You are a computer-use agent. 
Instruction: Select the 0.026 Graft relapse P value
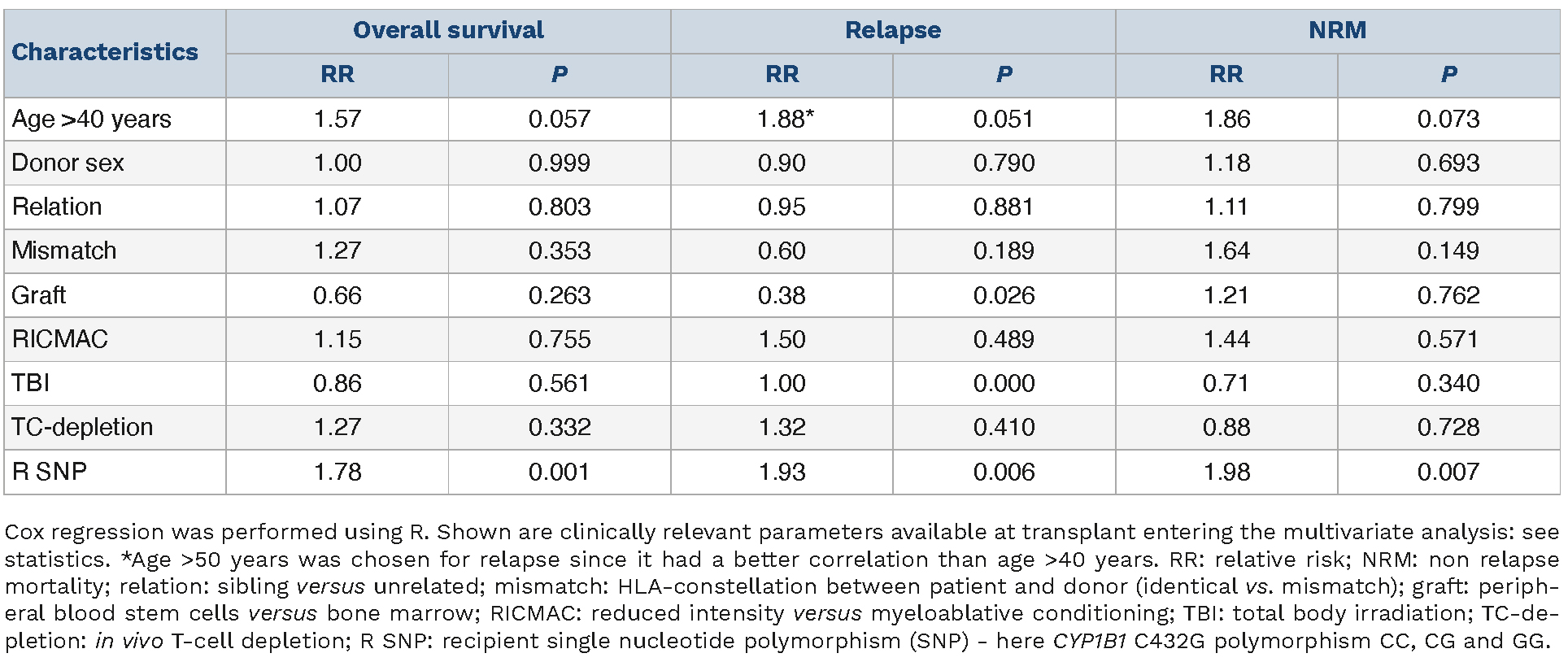click(1004, 295)
